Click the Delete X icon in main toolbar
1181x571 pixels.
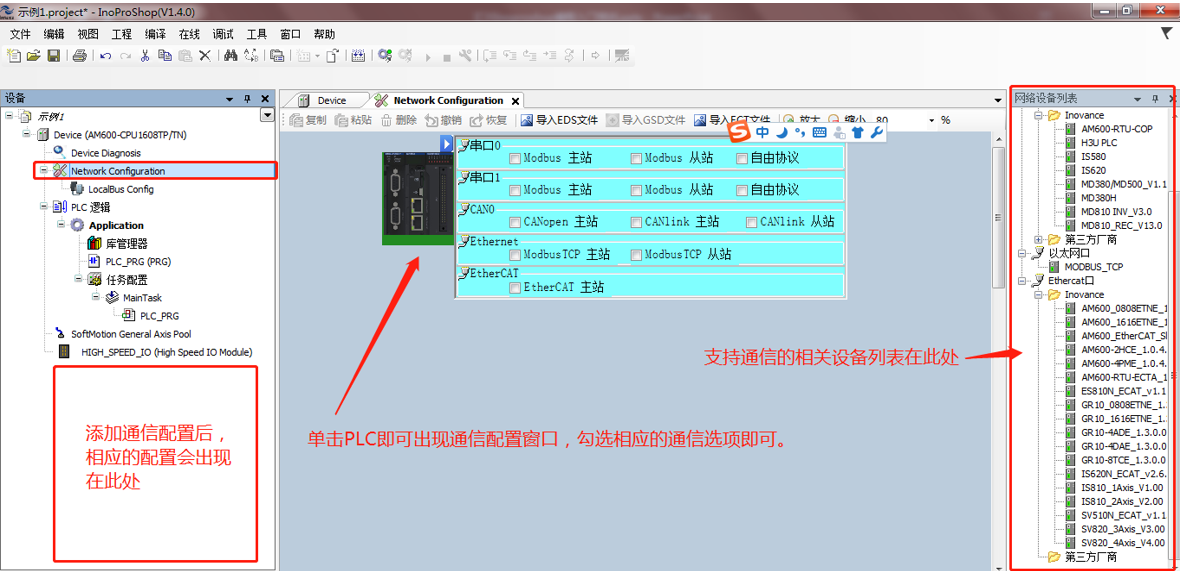pos(204,56)
